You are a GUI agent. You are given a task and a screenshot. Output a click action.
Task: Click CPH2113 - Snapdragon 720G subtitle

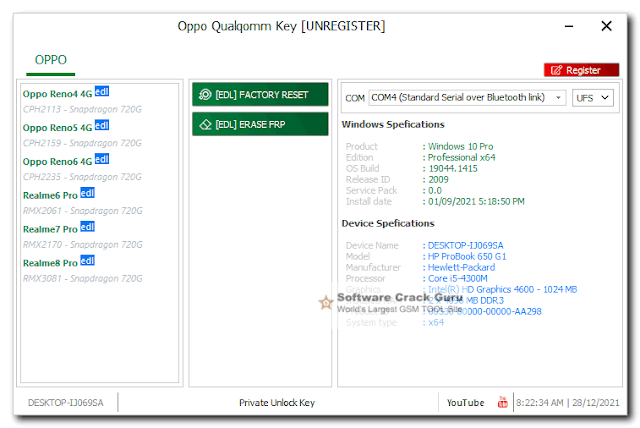click(82, 109)
